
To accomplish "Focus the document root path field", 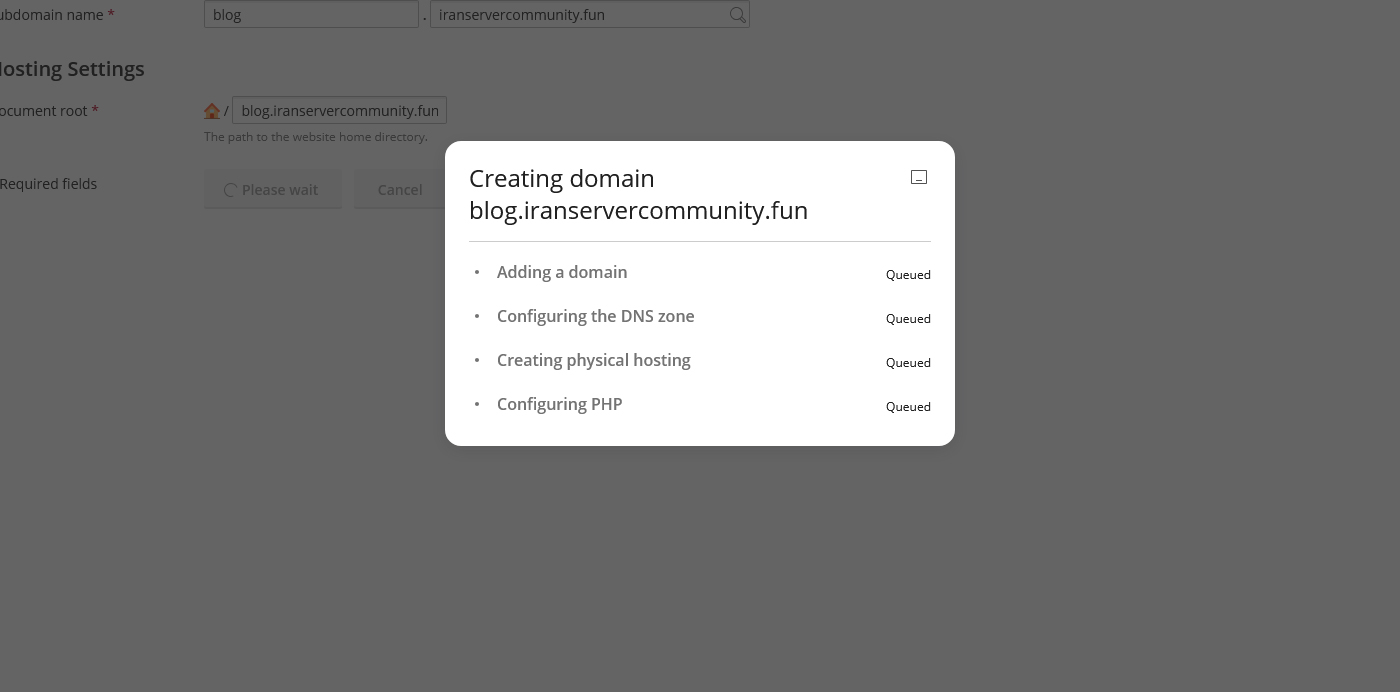I will [x=339, y=111].
